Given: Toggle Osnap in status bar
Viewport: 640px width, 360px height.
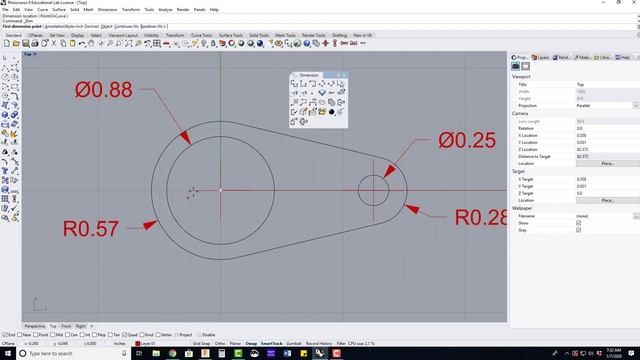Looking at the screenshot, I should 251,344.
